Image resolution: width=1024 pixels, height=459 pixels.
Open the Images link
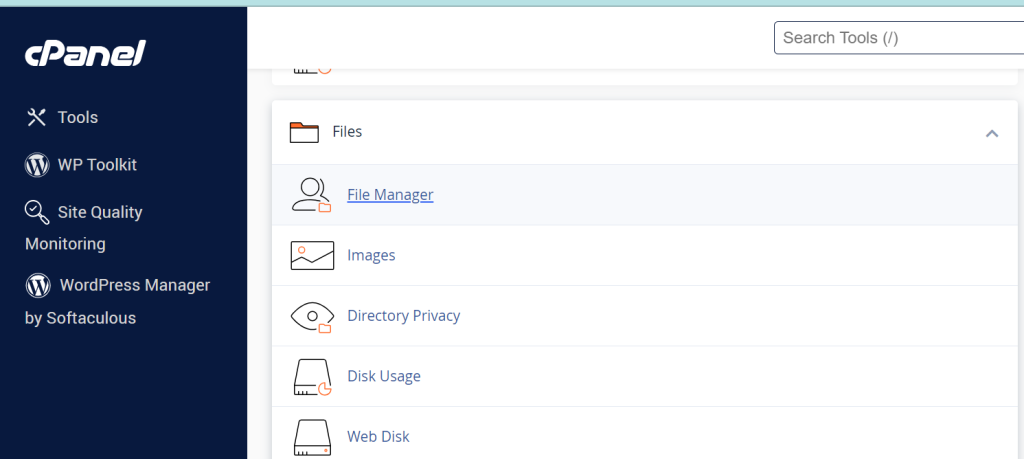[371, 255]
